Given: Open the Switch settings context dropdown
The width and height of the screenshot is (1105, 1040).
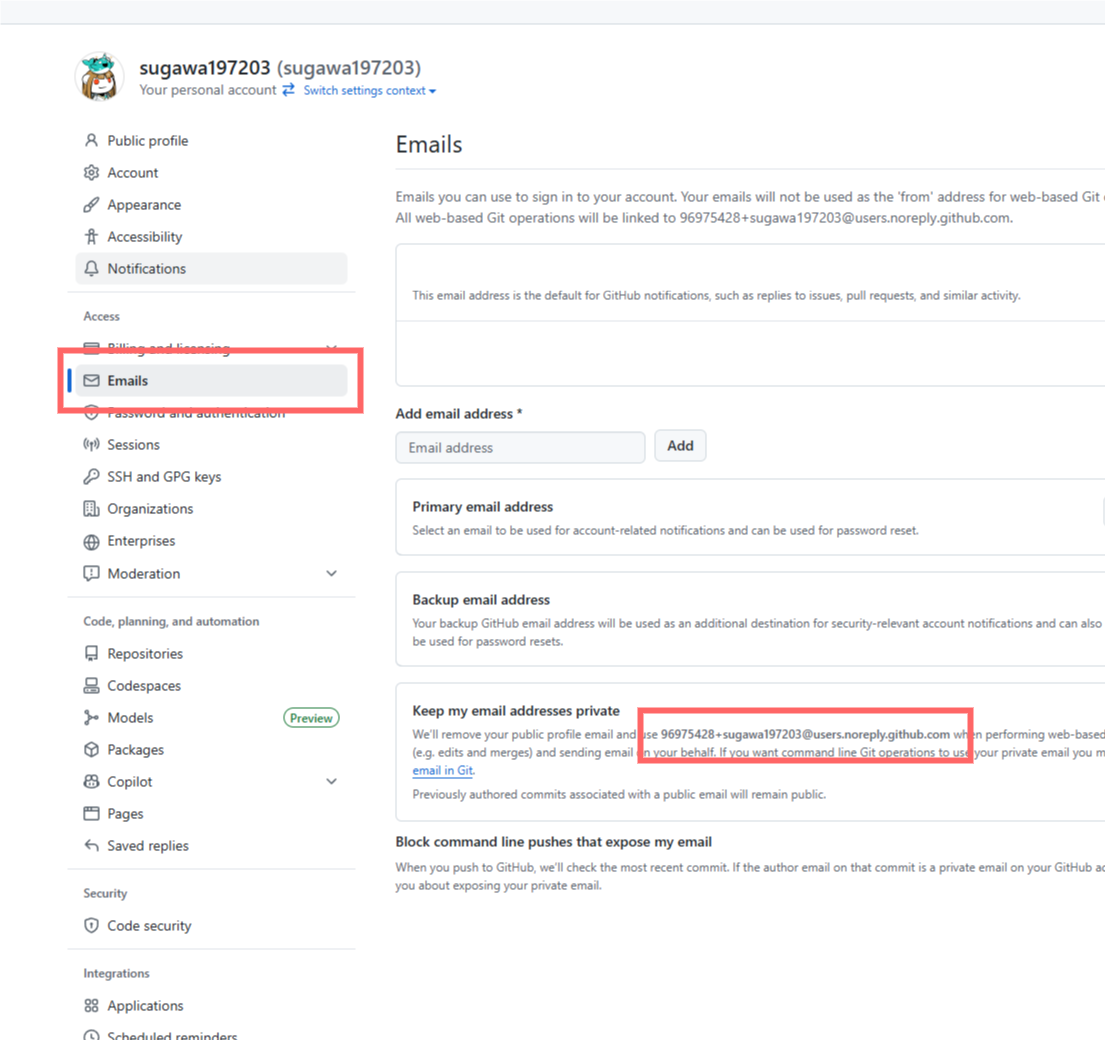Looking at the screenshot, I should (369, 91).
